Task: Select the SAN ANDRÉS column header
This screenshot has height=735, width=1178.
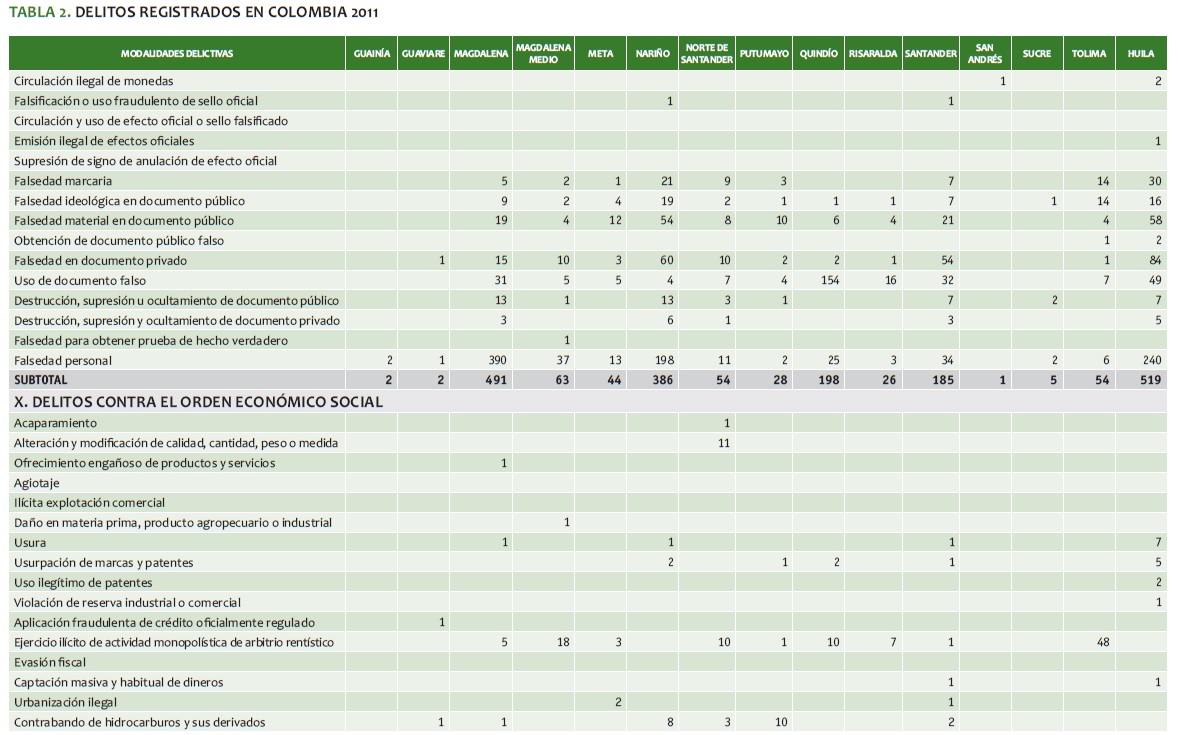Action: click(984, 53)
